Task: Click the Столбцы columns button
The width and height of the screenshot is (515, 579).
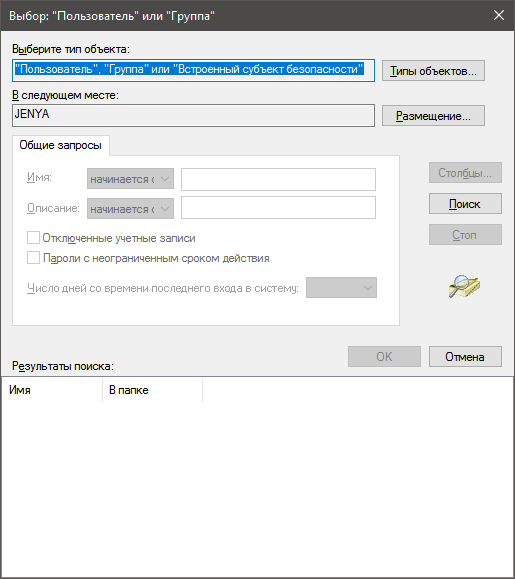Action: click(465, 172)
